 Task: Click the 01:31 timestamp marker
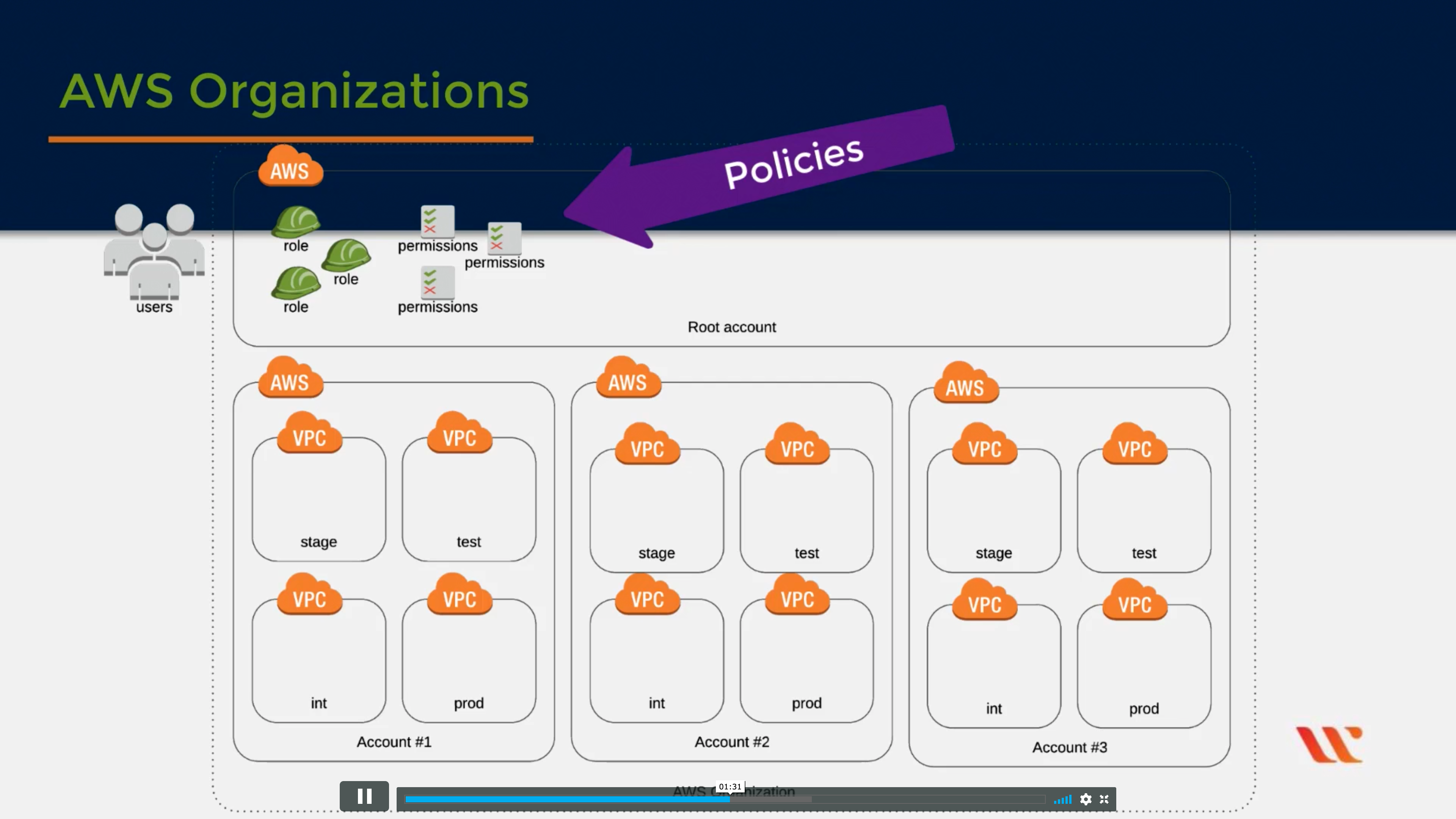[730, 787]
